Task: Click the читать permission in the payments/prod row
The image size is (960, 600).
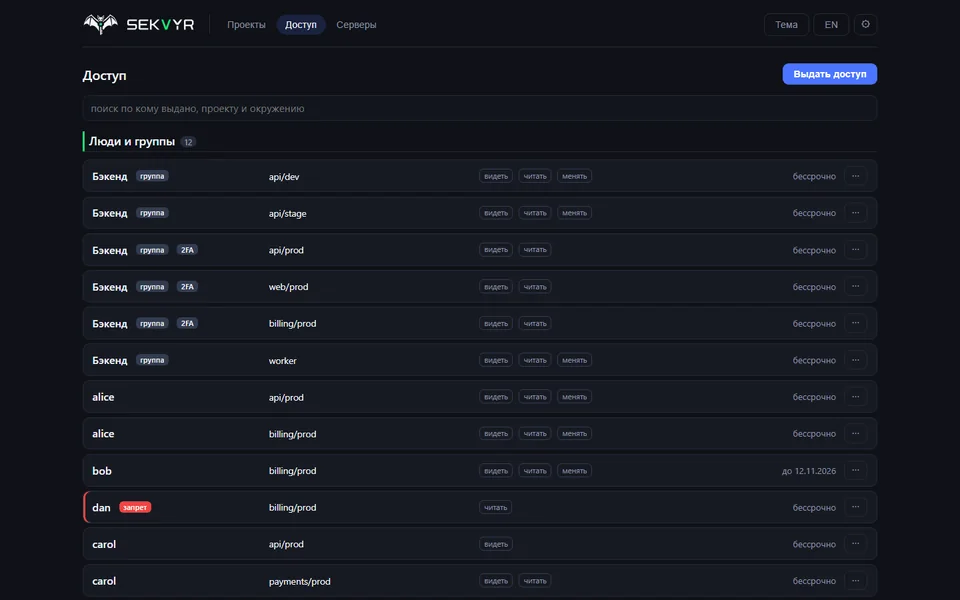Action: pyautogui.click(x=535, y=581)
